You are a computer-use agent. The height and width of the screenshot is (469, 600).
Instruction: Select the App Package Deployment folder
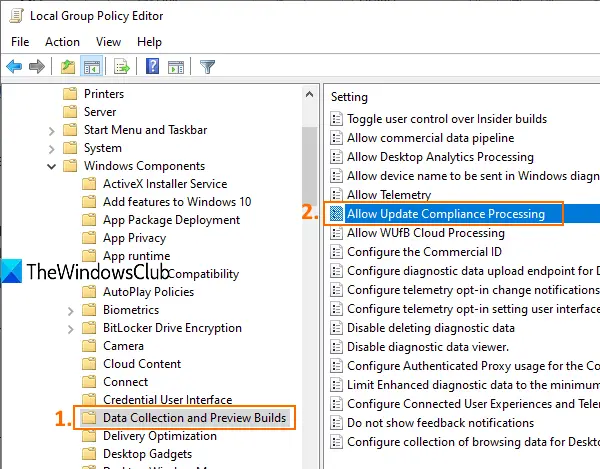(x=171, y=220)
